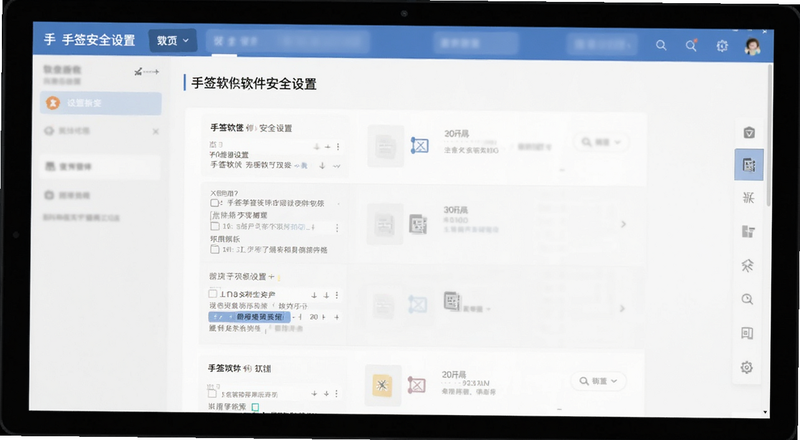Viewport: 800px width, 440px height.
Task: Click the vertical scrollbar at right edge
Action: 770,135
